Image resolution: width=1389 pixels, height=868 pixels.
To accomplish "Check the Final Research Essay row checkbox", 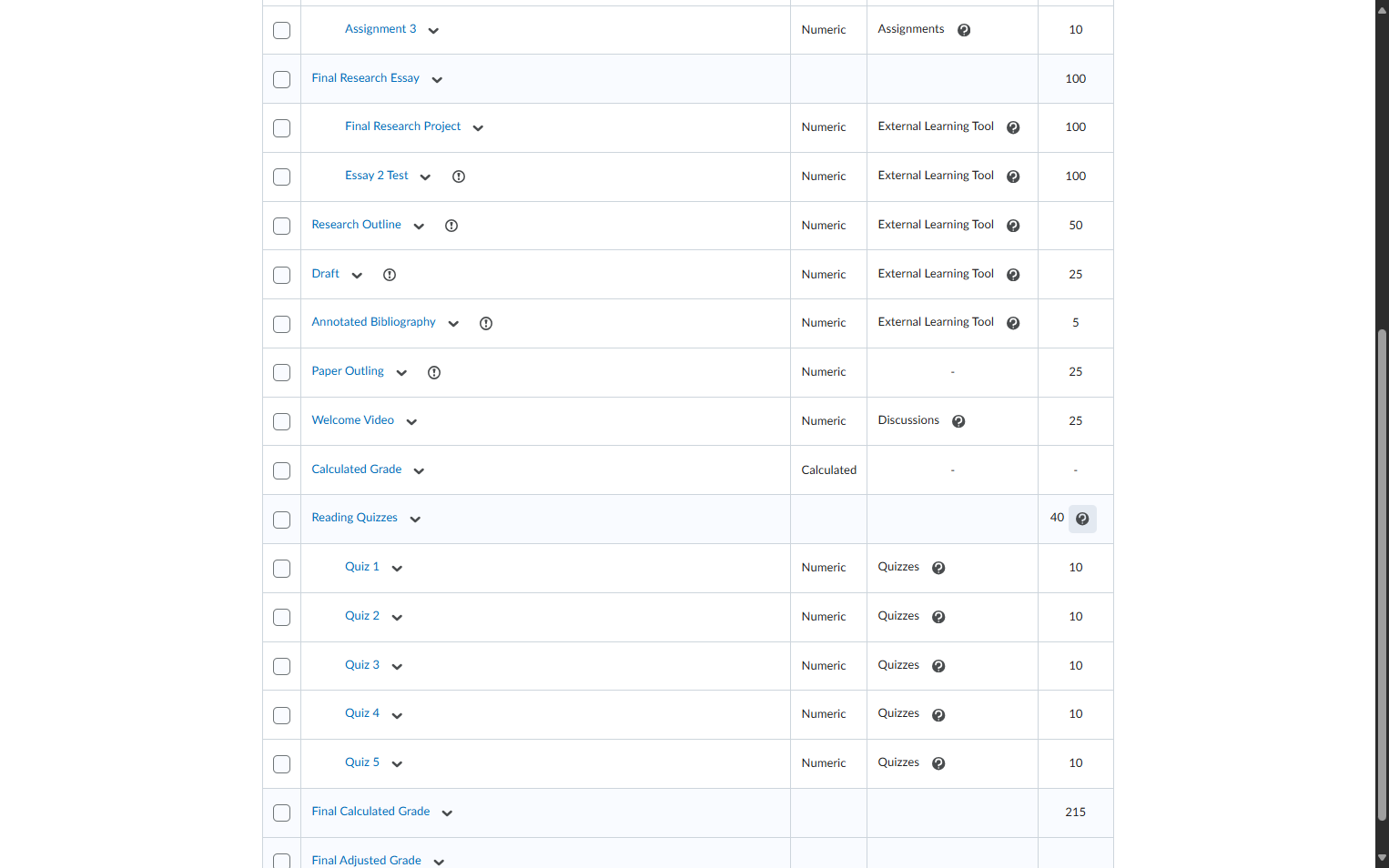I will (x=282, y=79).
